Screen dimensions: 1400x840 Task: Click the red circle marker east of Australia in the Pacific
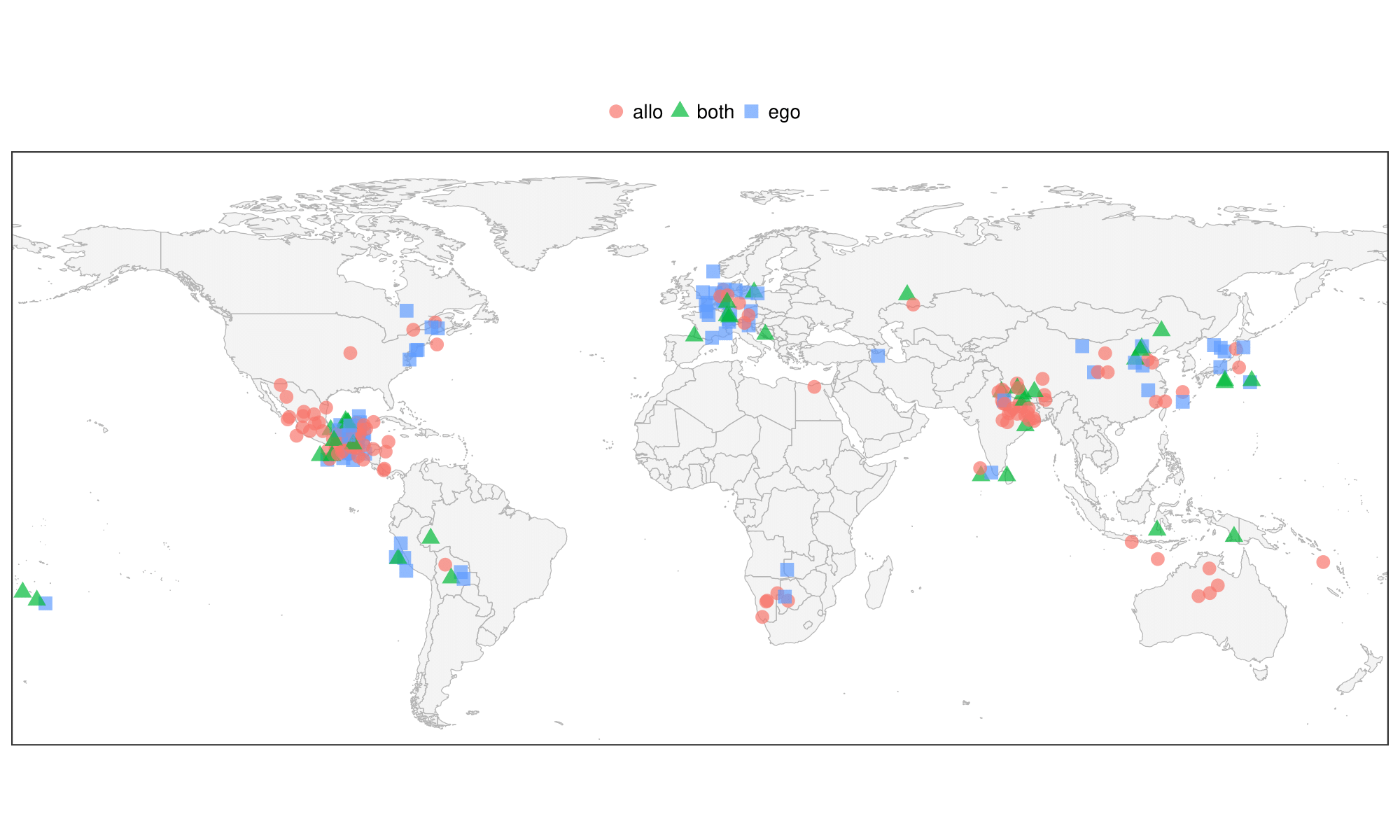(x=1323, y=562)
